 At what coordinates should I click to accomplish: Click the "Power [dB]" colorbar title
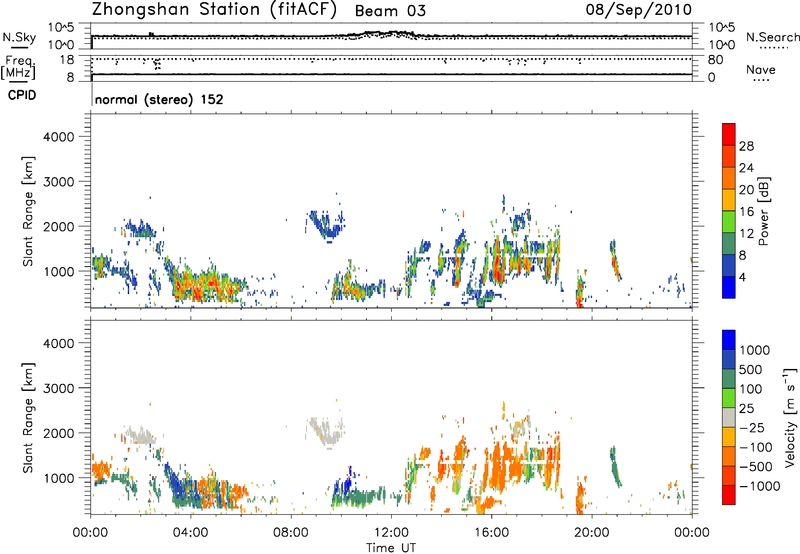(x=764, y=211)
